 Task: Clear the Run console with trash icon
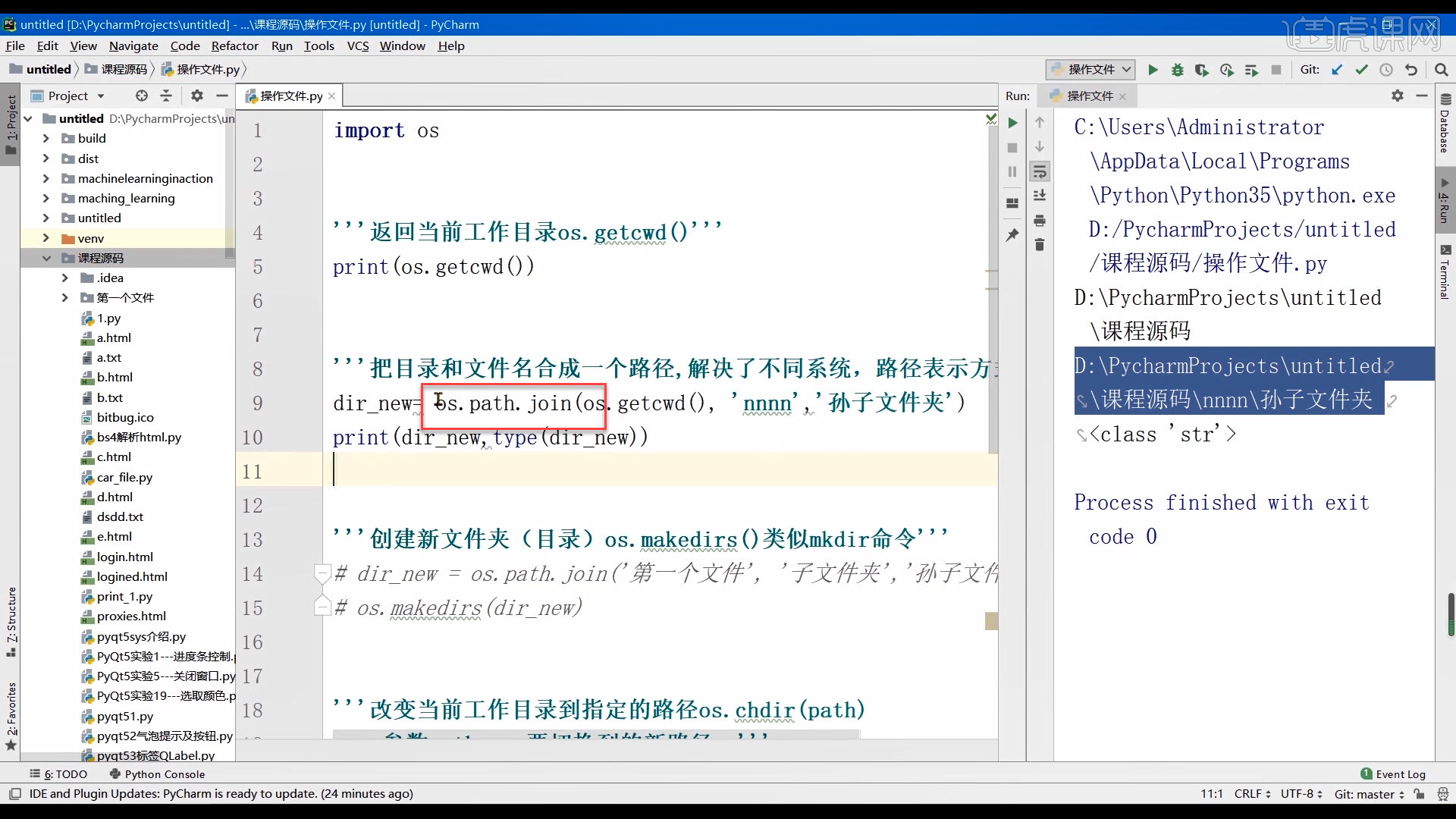(1040, 245)
